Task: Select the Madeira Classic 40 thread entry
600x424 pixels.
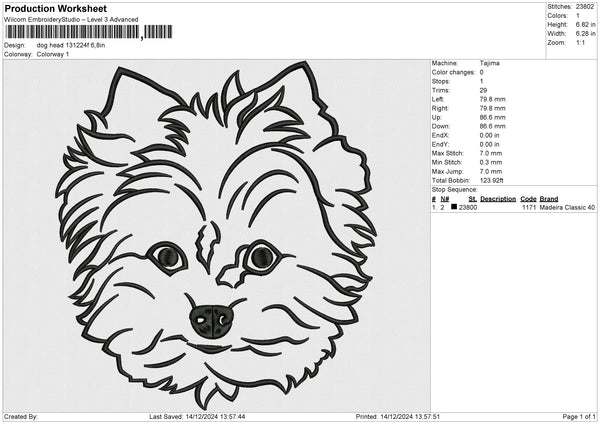Action: (567, 208)
